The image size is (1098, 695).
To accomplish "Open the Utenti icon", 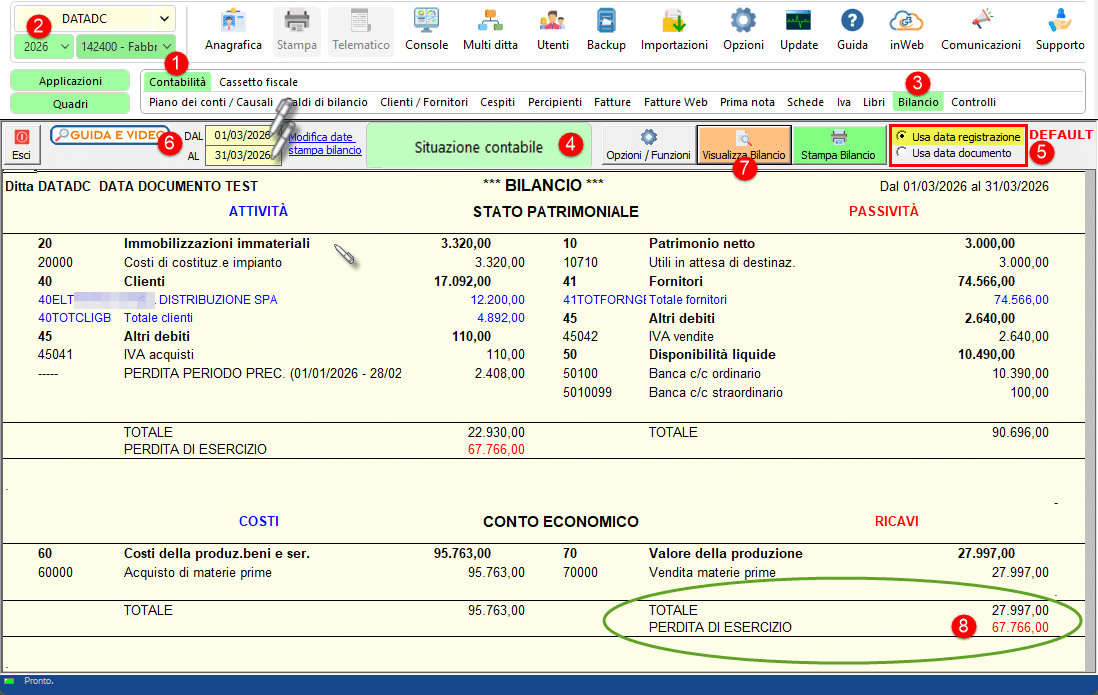I will click(x=553, y=30).
